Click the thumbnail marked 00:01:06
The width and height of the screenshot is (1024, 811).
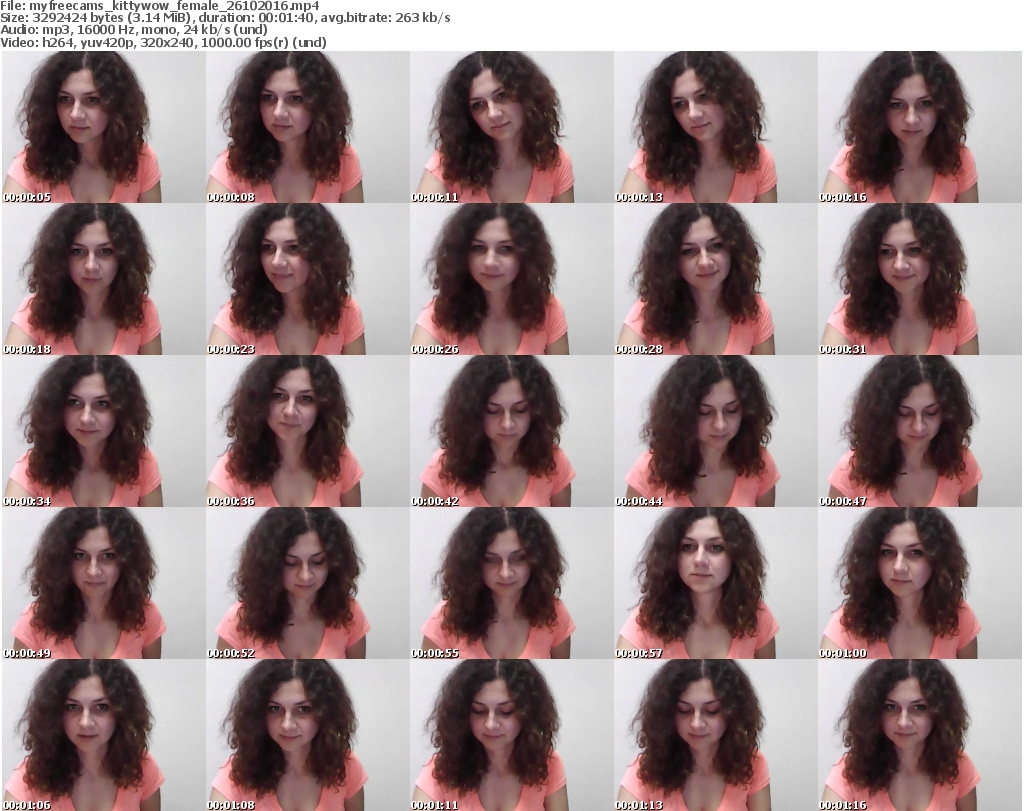103,735
